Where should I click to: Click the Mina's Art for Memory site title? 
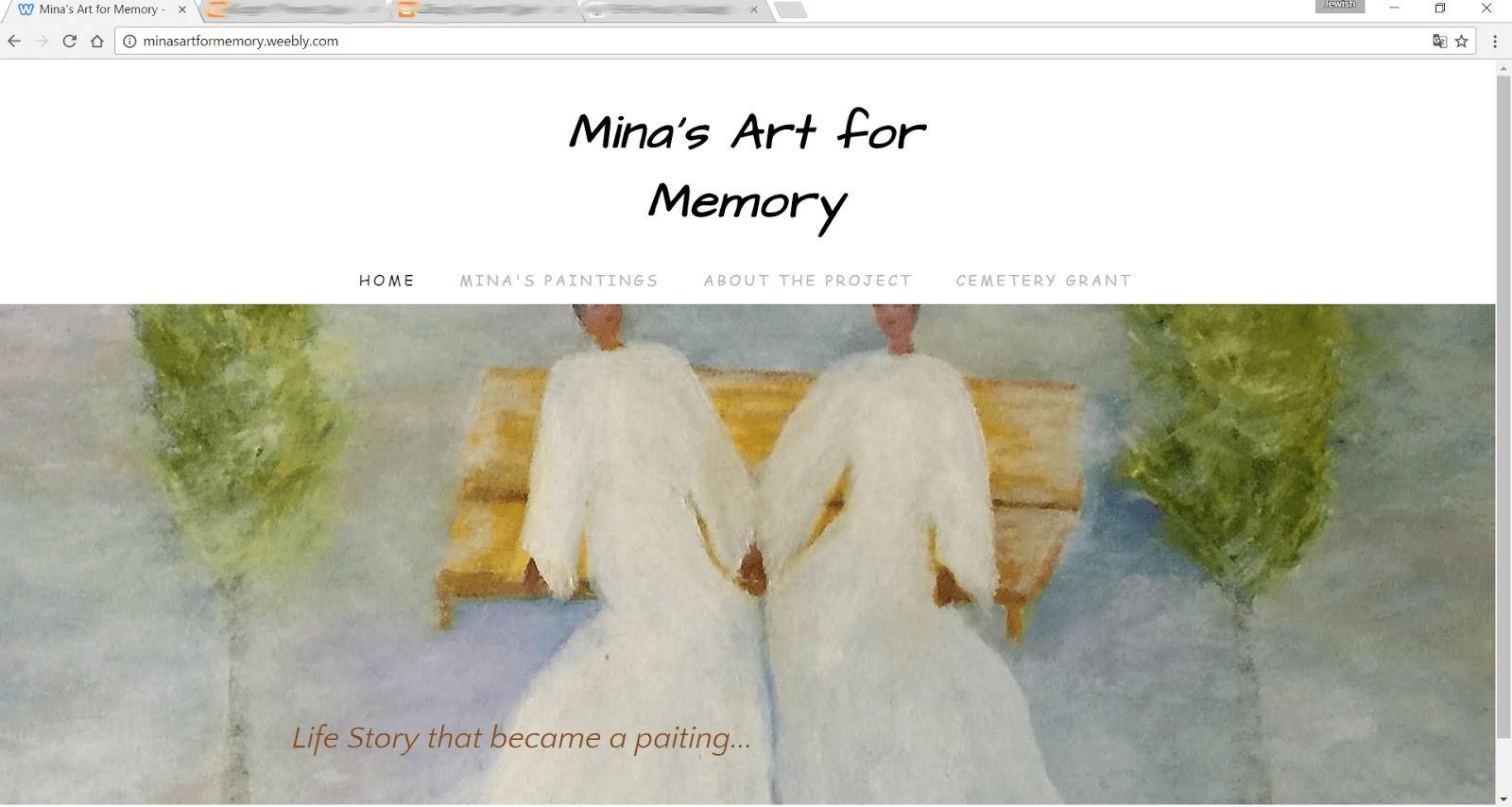point(747,168)
